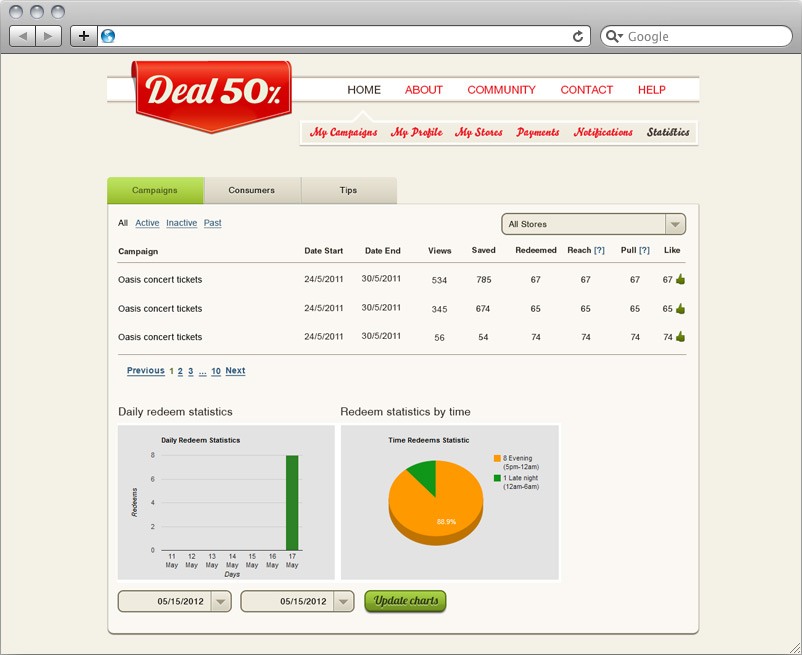Click the green bar for 17 May

click(x=292, y=502)
